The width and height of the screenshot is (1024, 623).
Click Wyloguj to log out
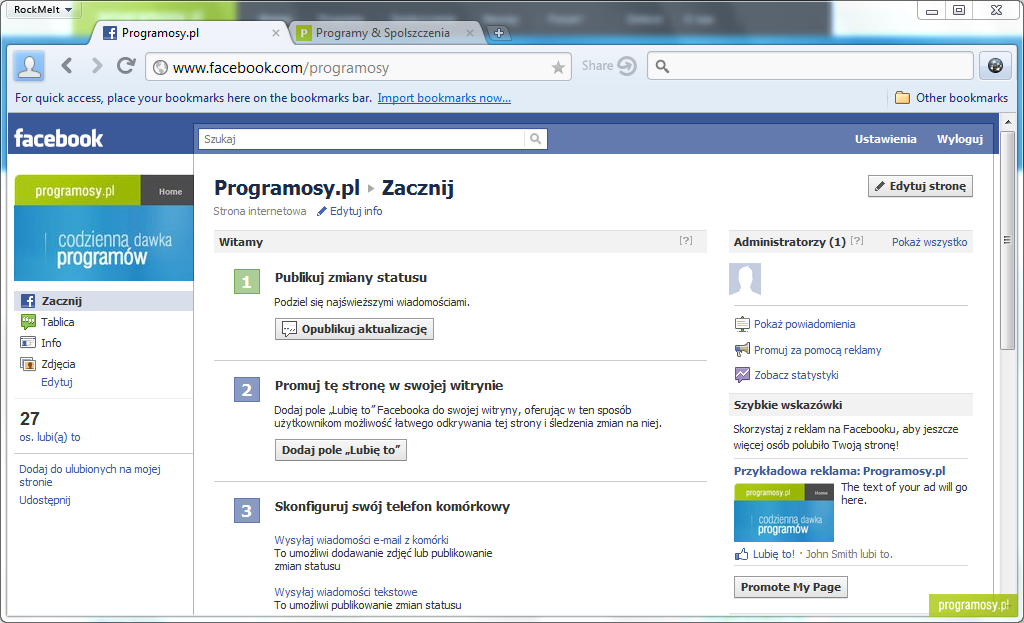[x=959, y=139]
